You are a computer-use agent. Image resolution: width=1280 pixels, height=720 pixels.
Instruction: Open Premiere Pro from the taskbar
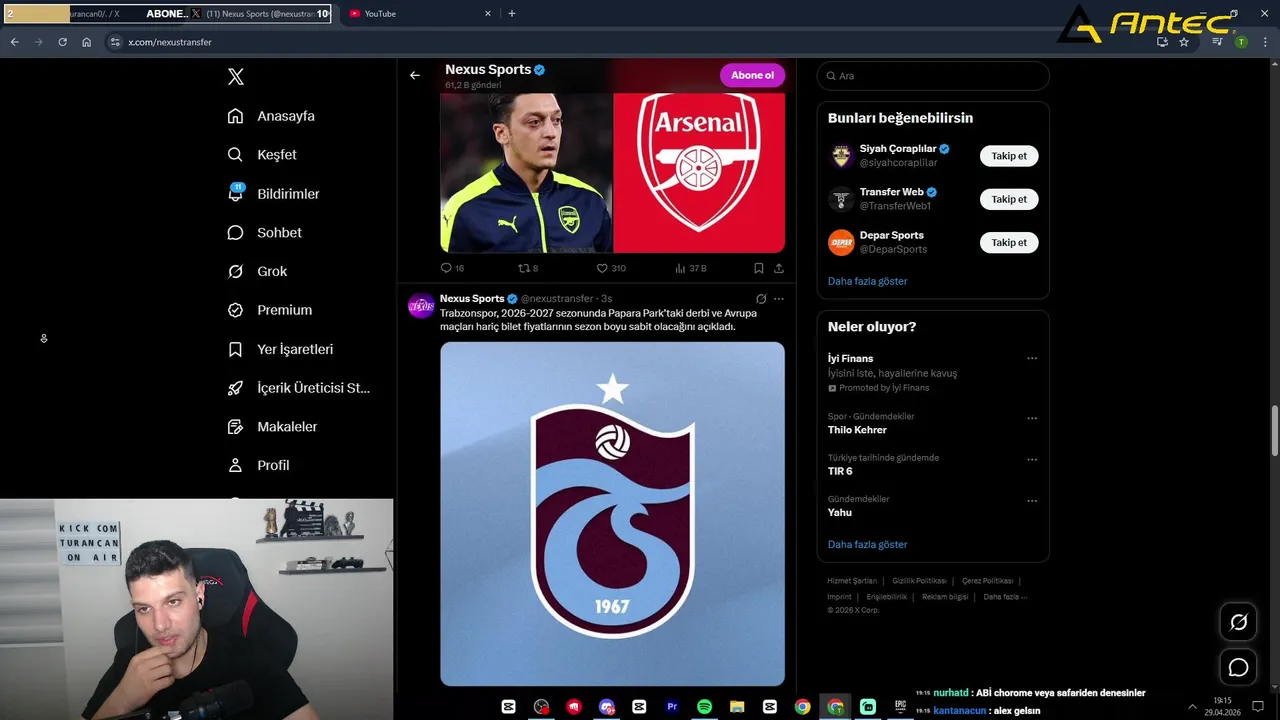point(672,707)
